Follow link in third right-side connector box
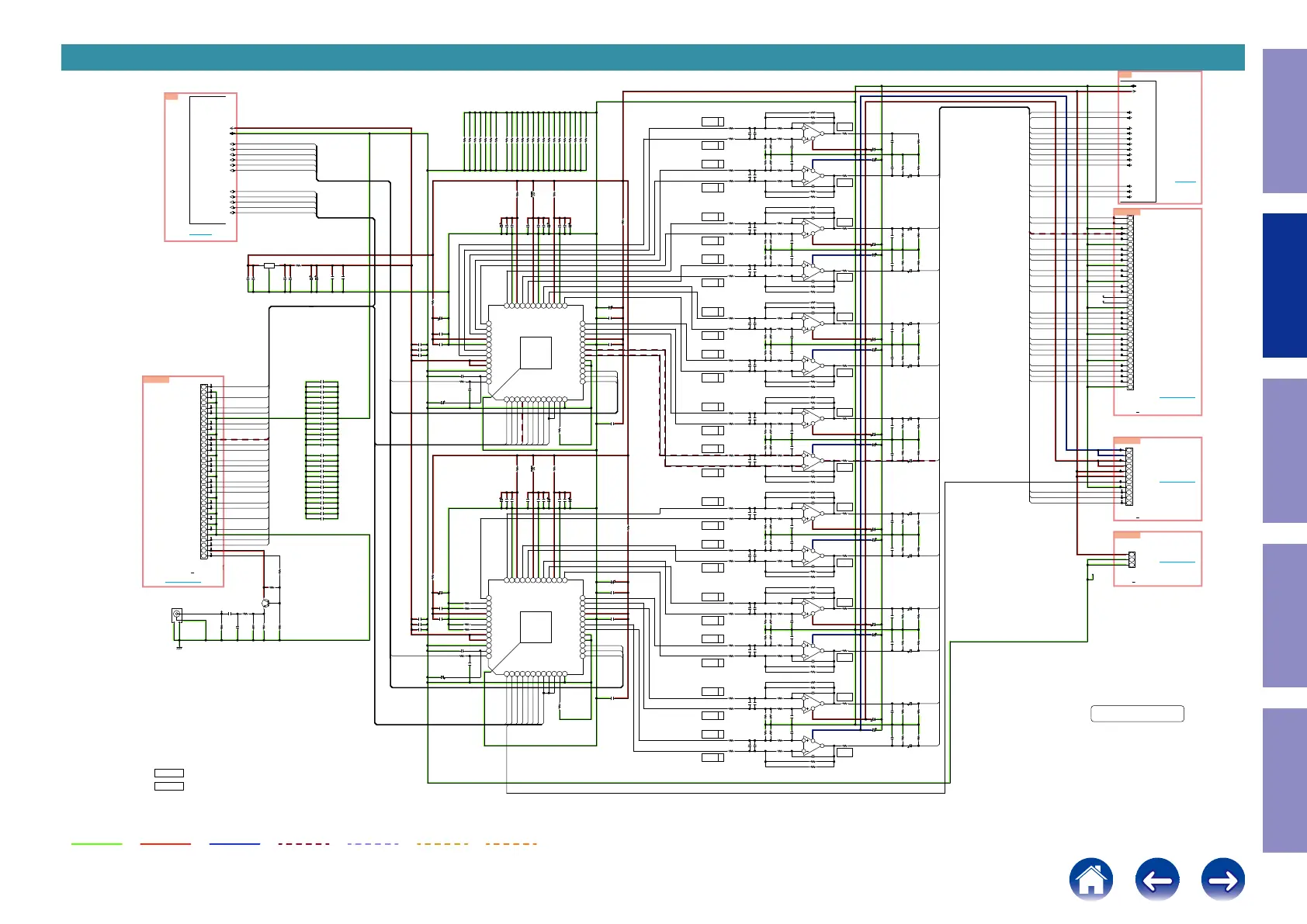The image size is (1307, 924). point(1177,482)
